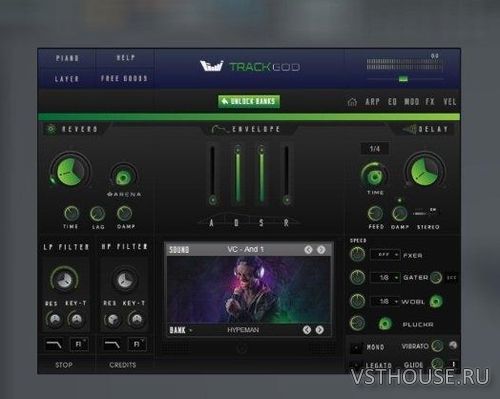Open the Wobl 1/8 rate dropdown
Viewport: 500px width, 399px height.
385,301
